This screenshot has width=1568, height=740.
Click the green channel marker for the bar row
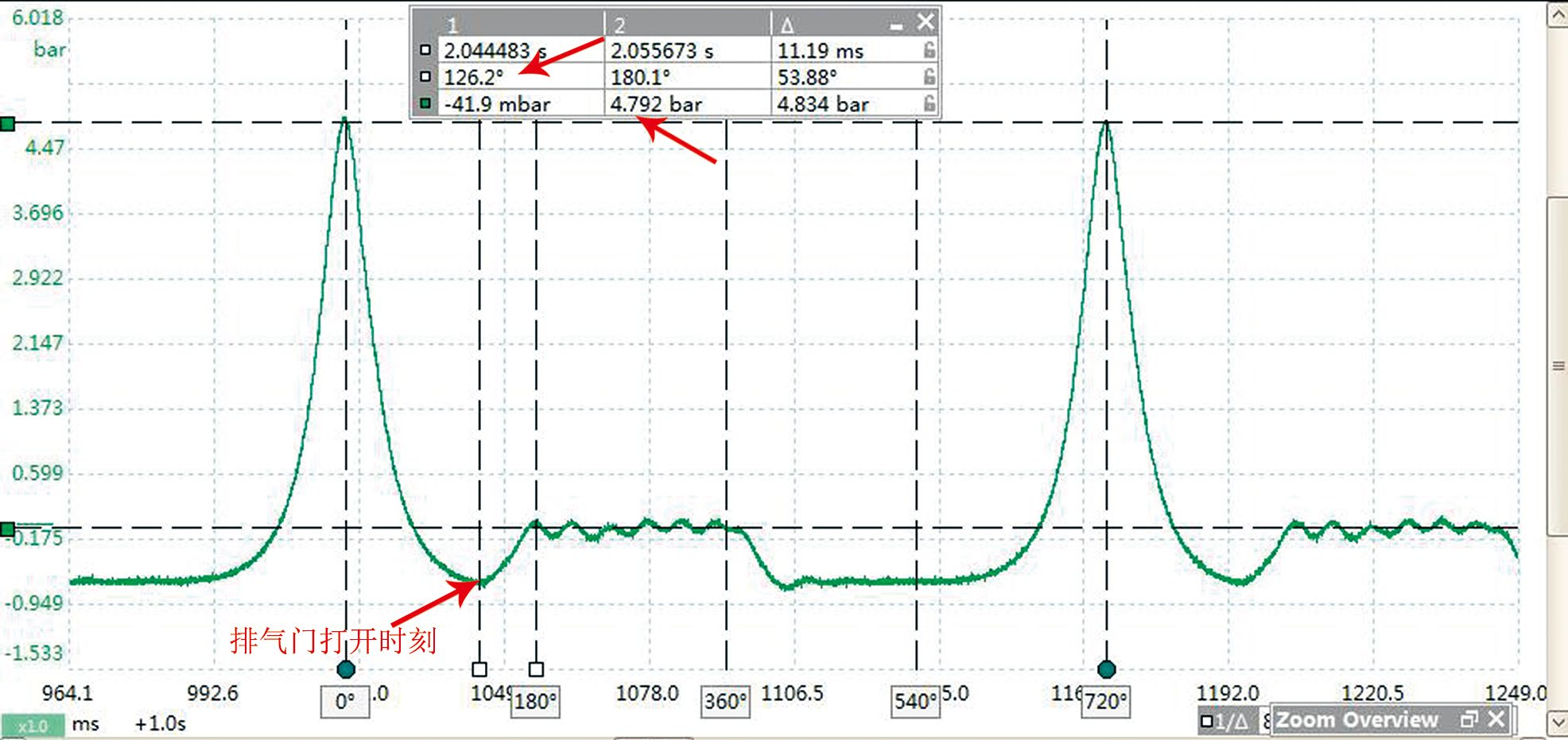click(425, 103)
